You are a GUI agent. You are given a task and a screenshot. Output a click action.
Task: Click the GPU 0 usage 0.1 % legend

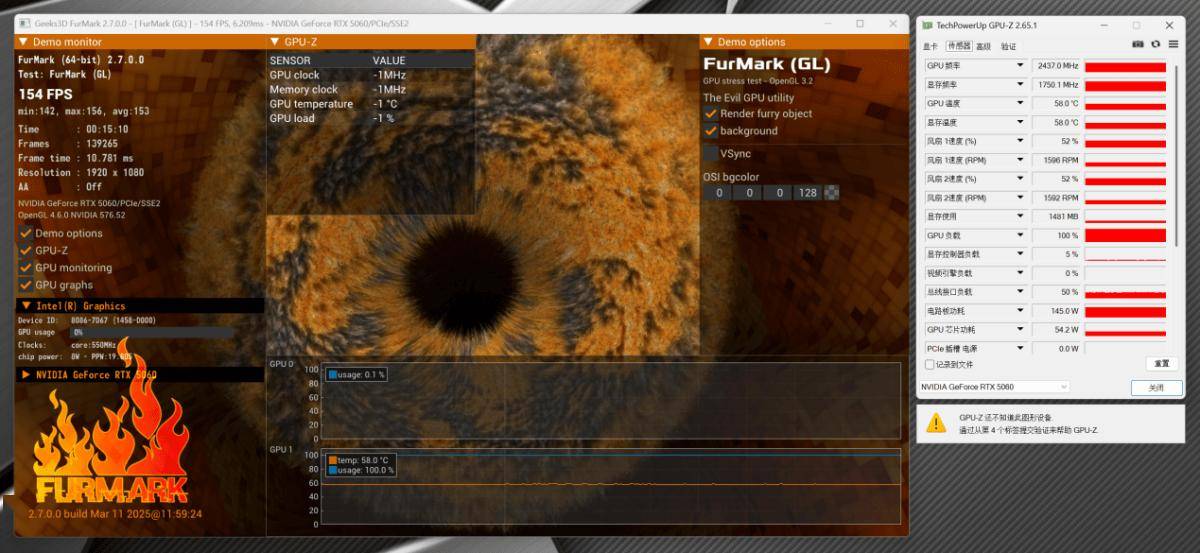(356, 374)
